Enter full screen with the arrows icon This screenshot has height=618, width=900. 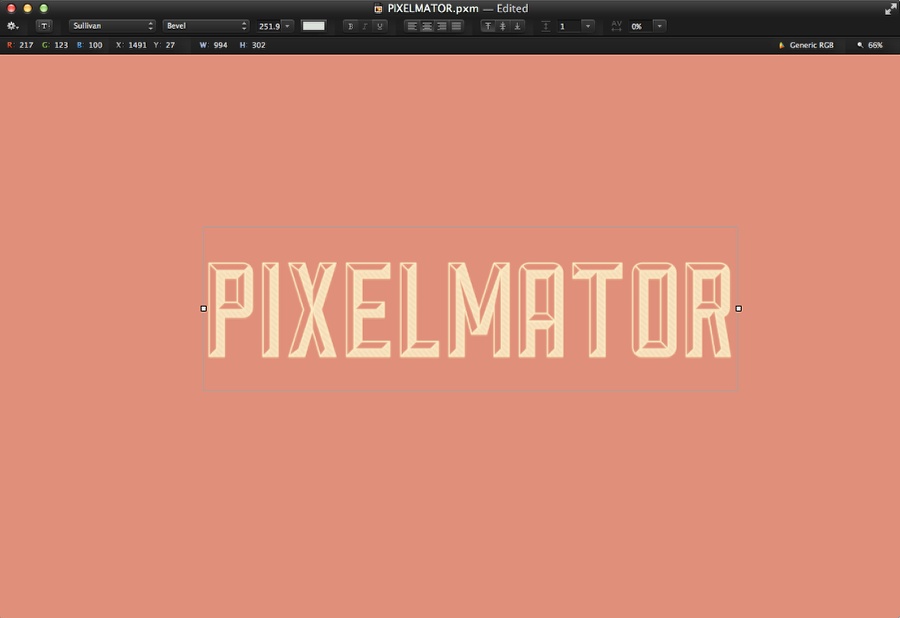click(890, 8)
